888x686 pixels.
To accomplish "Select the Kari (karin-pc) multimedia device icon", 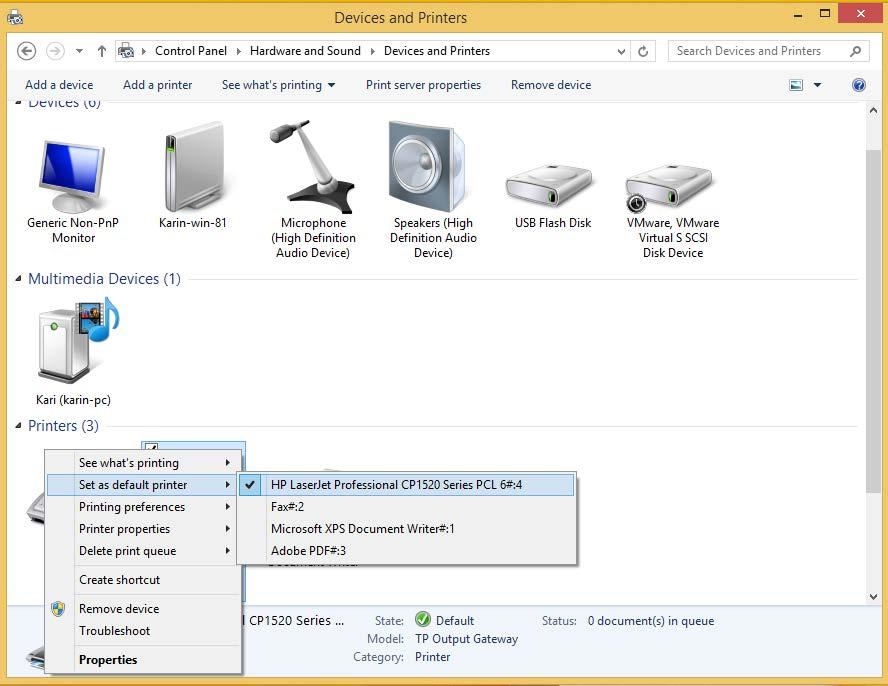I will point(78,340).
